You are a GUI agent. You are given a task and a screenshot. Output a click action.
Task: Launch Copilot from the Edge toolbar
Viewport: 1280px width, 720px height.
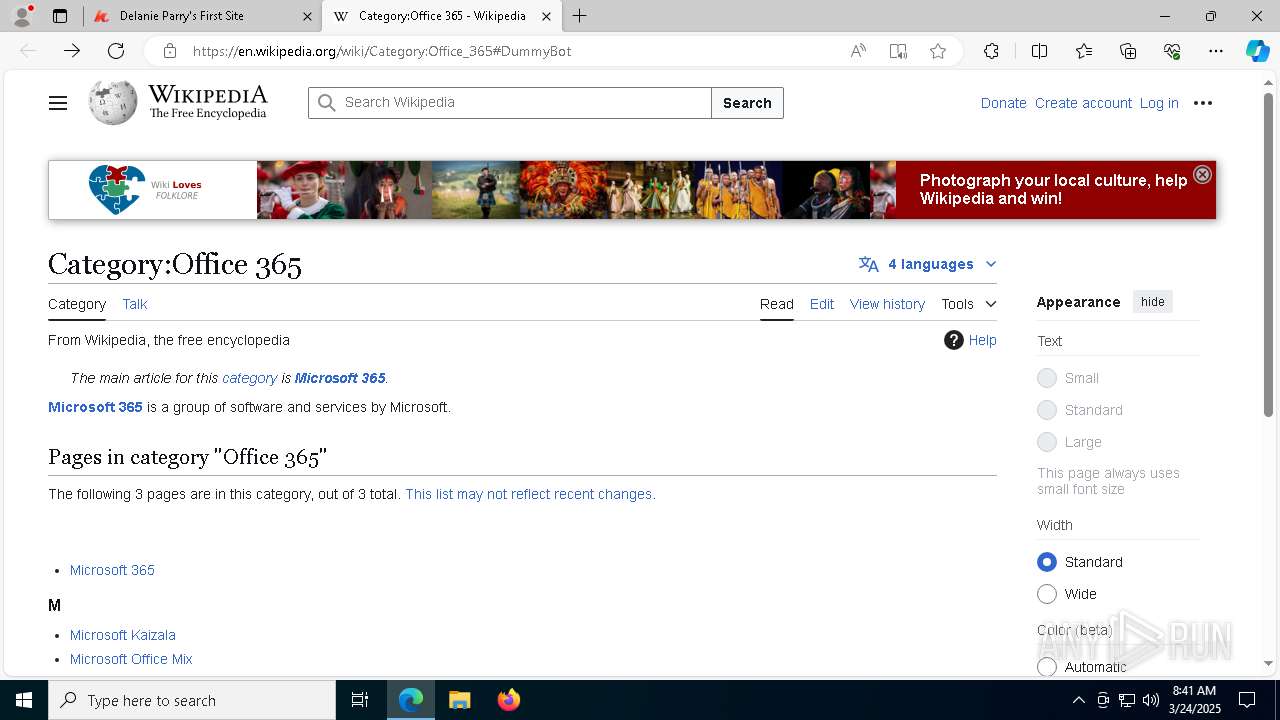(1257, 51)
